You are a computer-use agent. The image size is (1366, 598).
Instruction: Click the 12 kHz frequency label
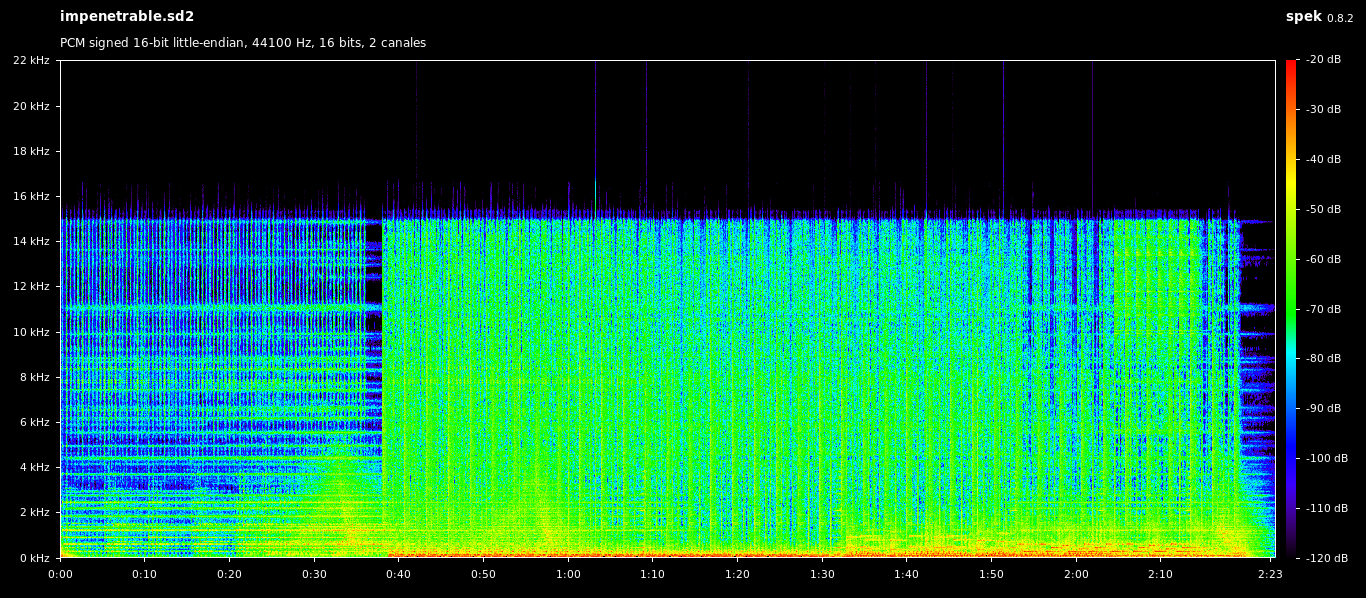[x=31, y=286]
